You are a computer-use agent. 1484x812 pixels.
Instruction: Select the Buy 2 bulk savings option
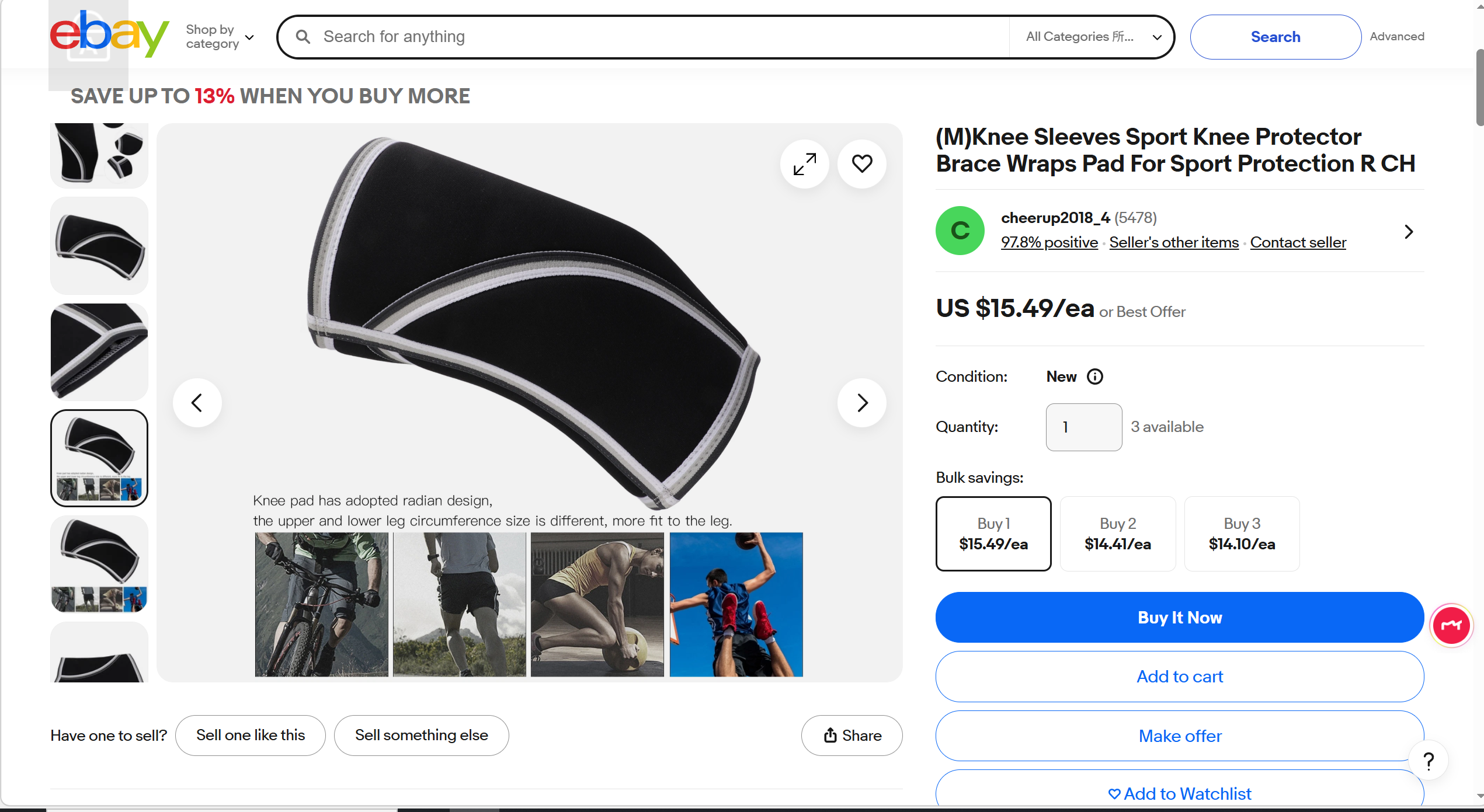click(x=1117, y=534)
